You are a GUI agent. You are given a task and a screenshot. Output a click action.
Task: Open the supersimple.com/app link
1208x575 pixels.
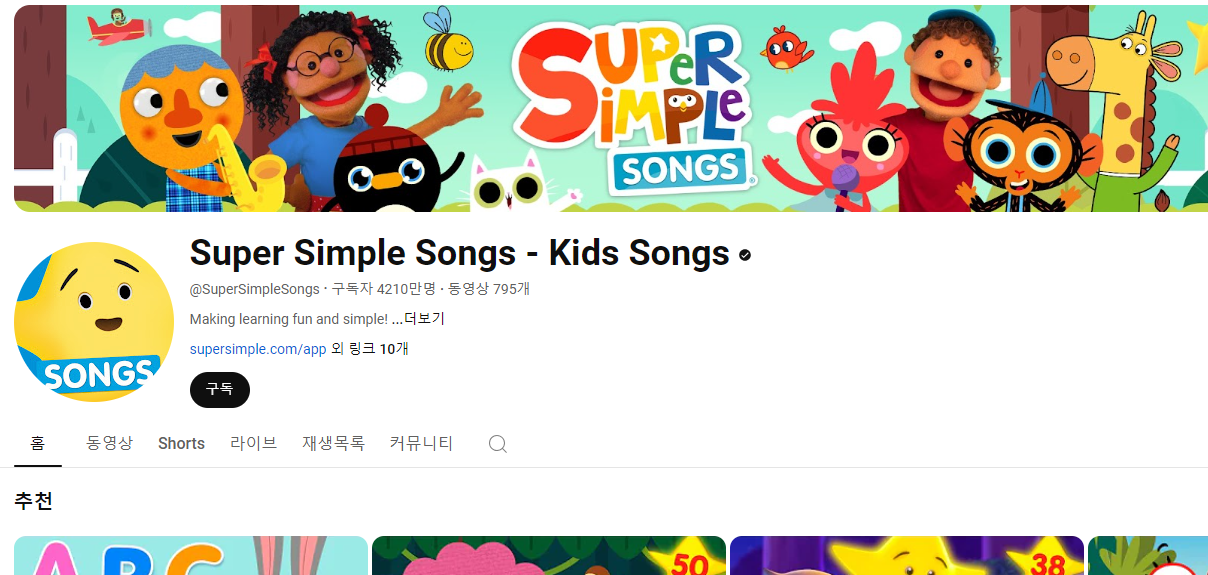[x=258, y=349]
